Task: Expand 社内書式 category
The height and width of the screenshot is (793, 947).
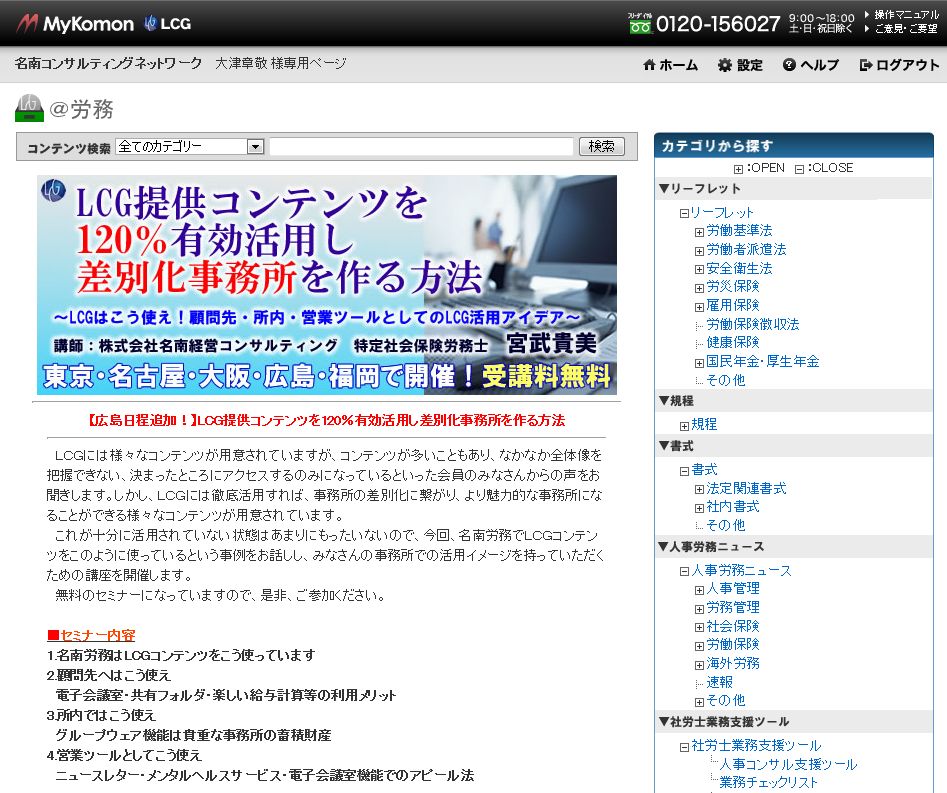Action: click(699, 509)
